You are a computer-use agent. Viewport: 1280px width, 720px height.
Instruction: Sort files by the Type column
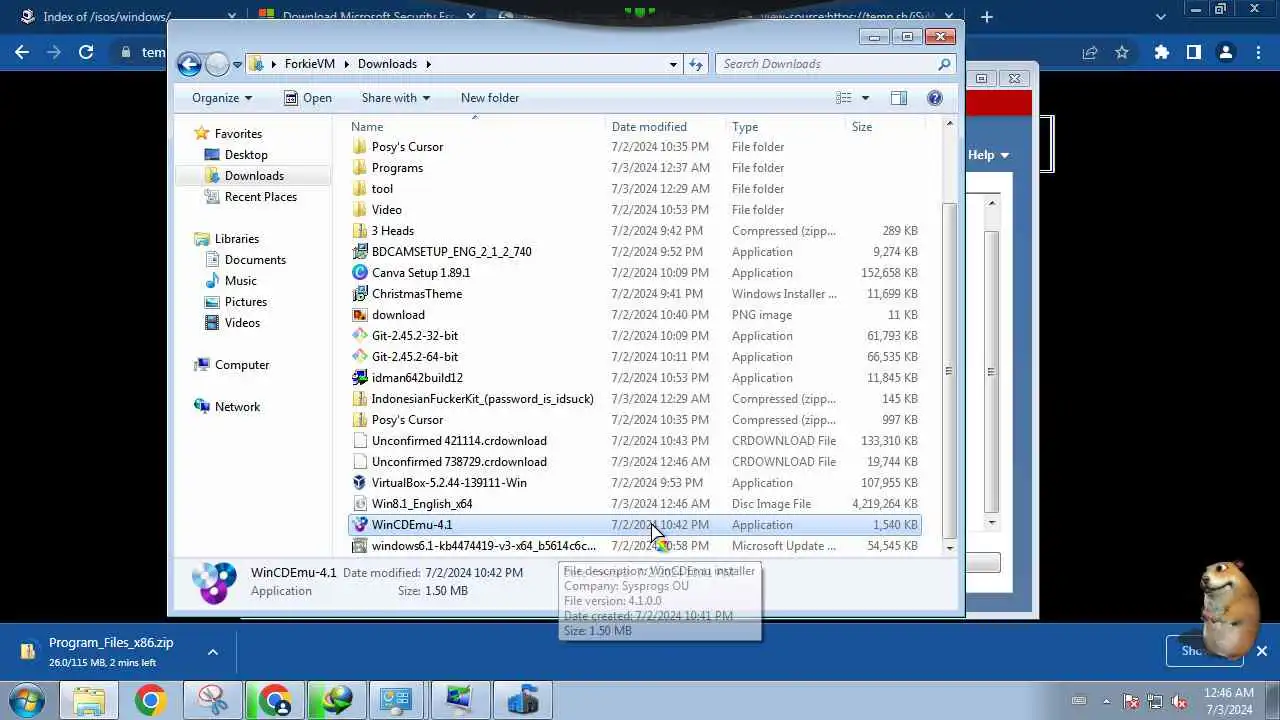click(x=786, y=127)
